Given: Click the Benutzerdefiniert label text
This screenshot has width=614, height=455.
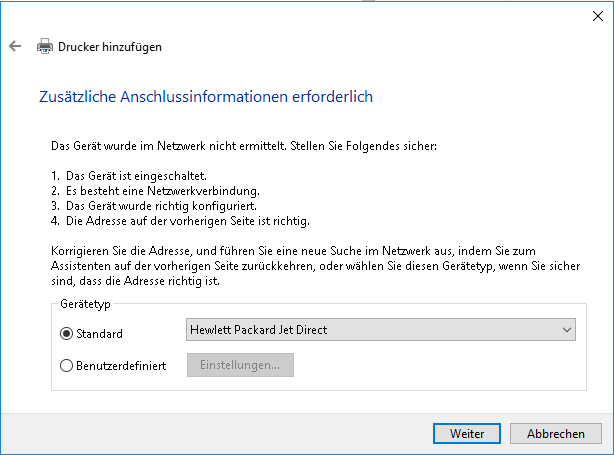Looking at the screenshot, I should 120,366.
